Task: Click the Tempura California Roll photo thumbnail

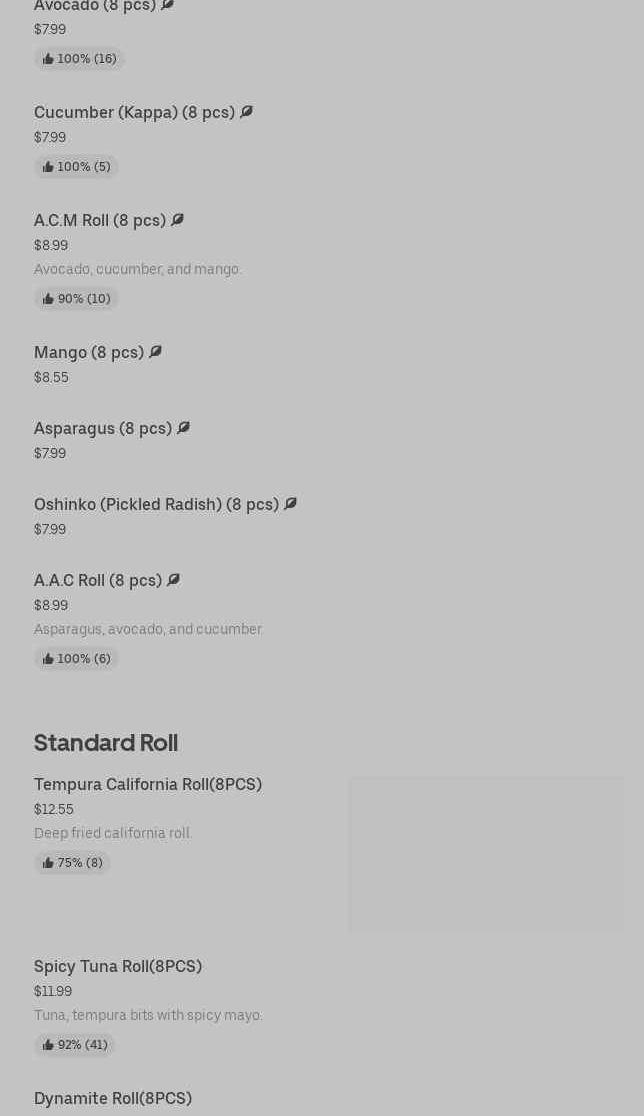Action: click(x=486, y=854)
